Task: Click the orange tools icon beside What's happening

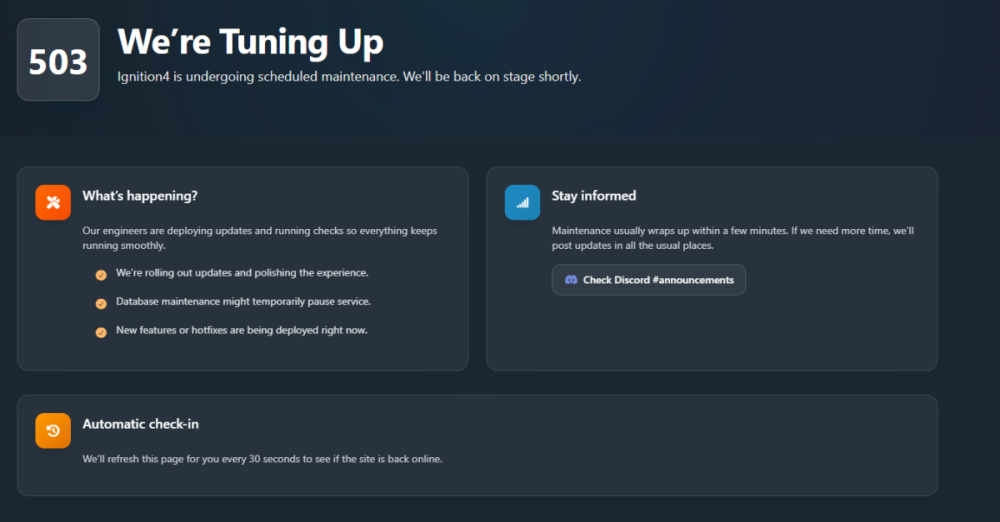Action: [x=53, y=202]
